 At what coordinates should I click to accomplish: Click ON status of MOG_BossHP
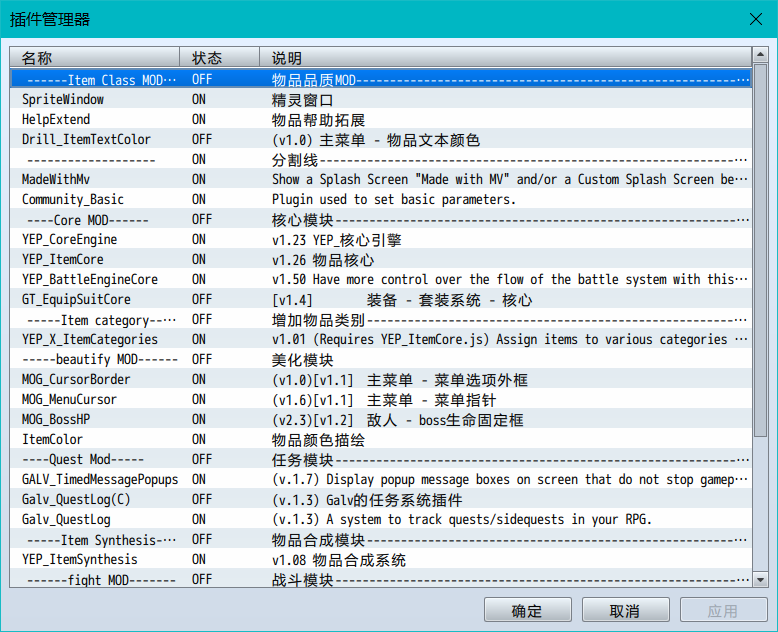[x=199, y=420]
